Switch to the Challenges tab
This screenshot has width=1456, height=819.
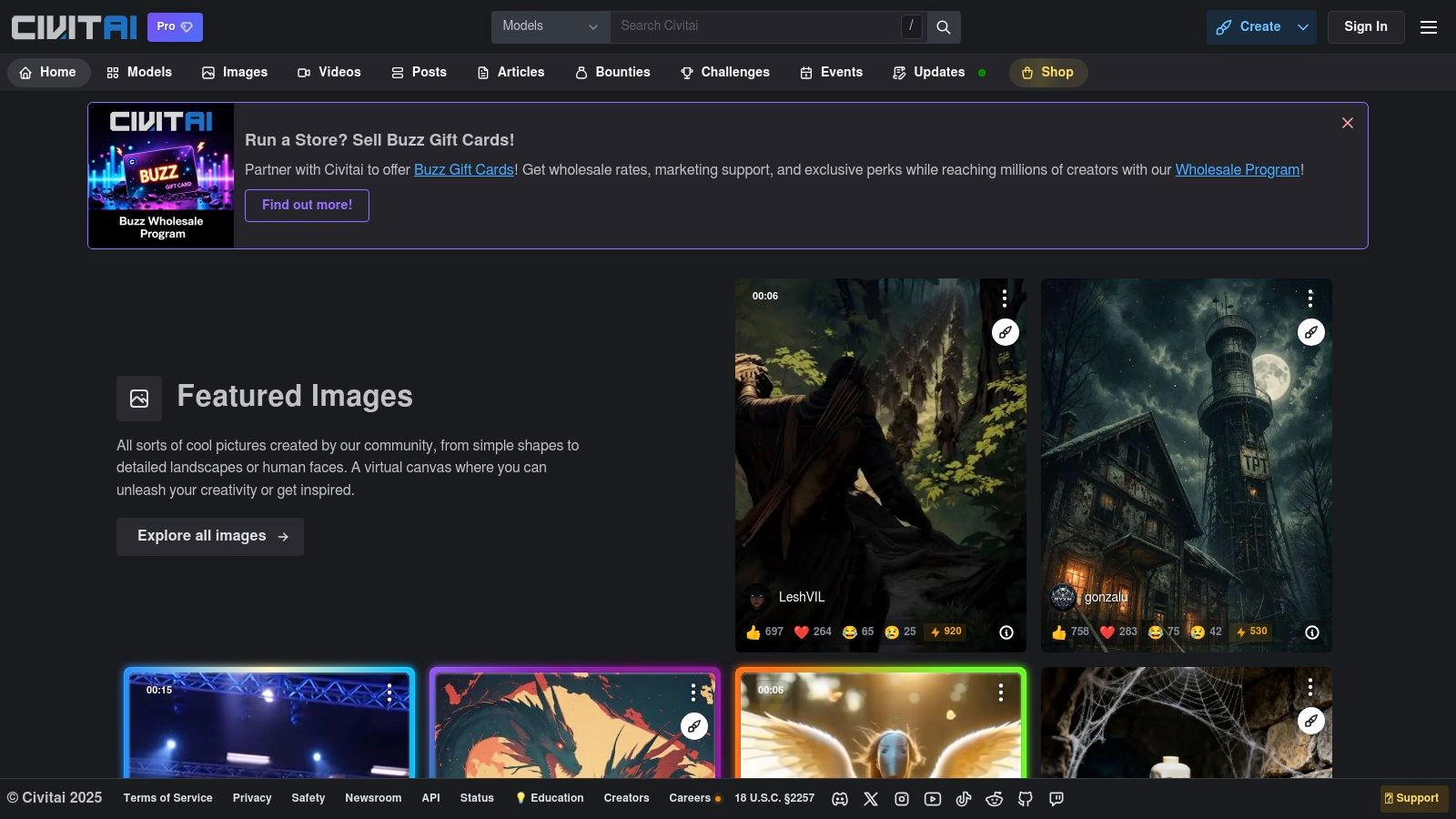click(x=725, y=72)
